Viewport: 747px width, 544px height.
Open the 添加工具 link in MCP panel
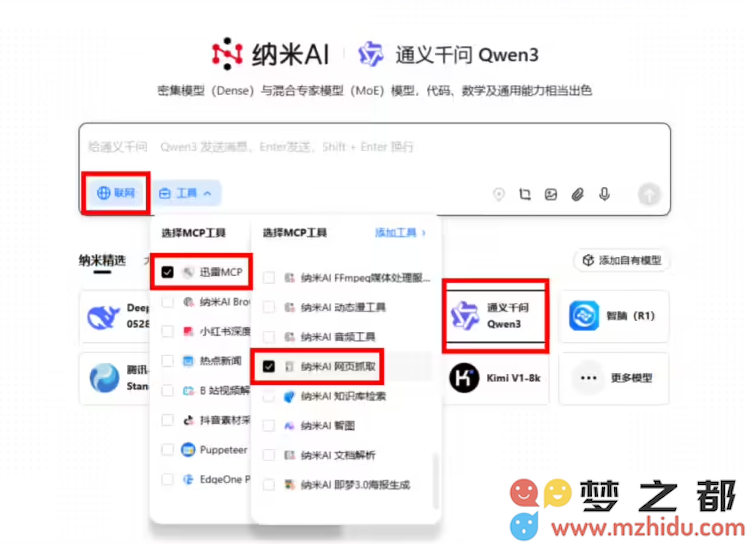400,232
